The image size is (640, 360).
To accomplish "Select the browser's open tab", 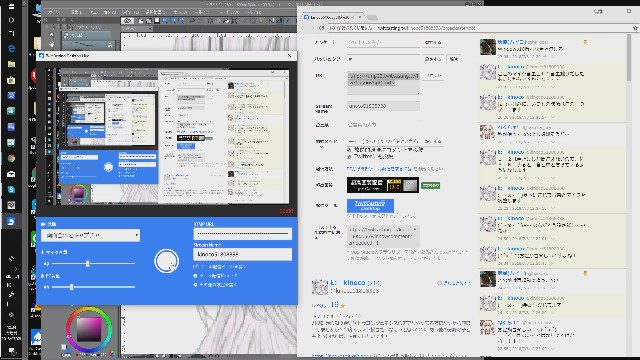I will click(x=332, y=18).
